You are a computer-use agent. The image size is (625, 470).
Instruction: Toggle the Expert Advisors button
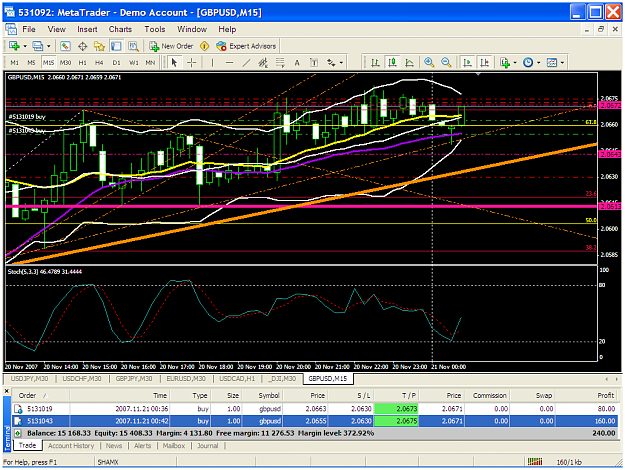point(246,46)
